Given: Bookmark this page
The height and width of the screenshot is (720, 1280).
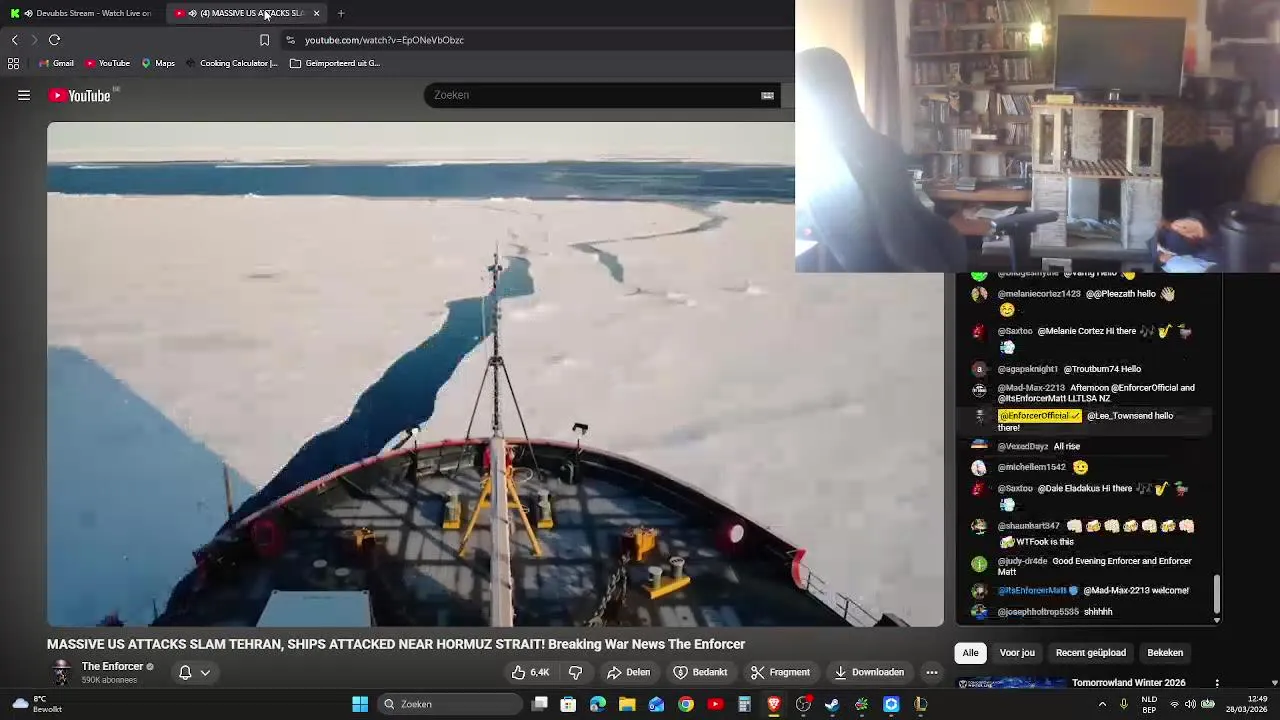Looking at the screenshot, I should pyautogui.click(x=264, y=40).
